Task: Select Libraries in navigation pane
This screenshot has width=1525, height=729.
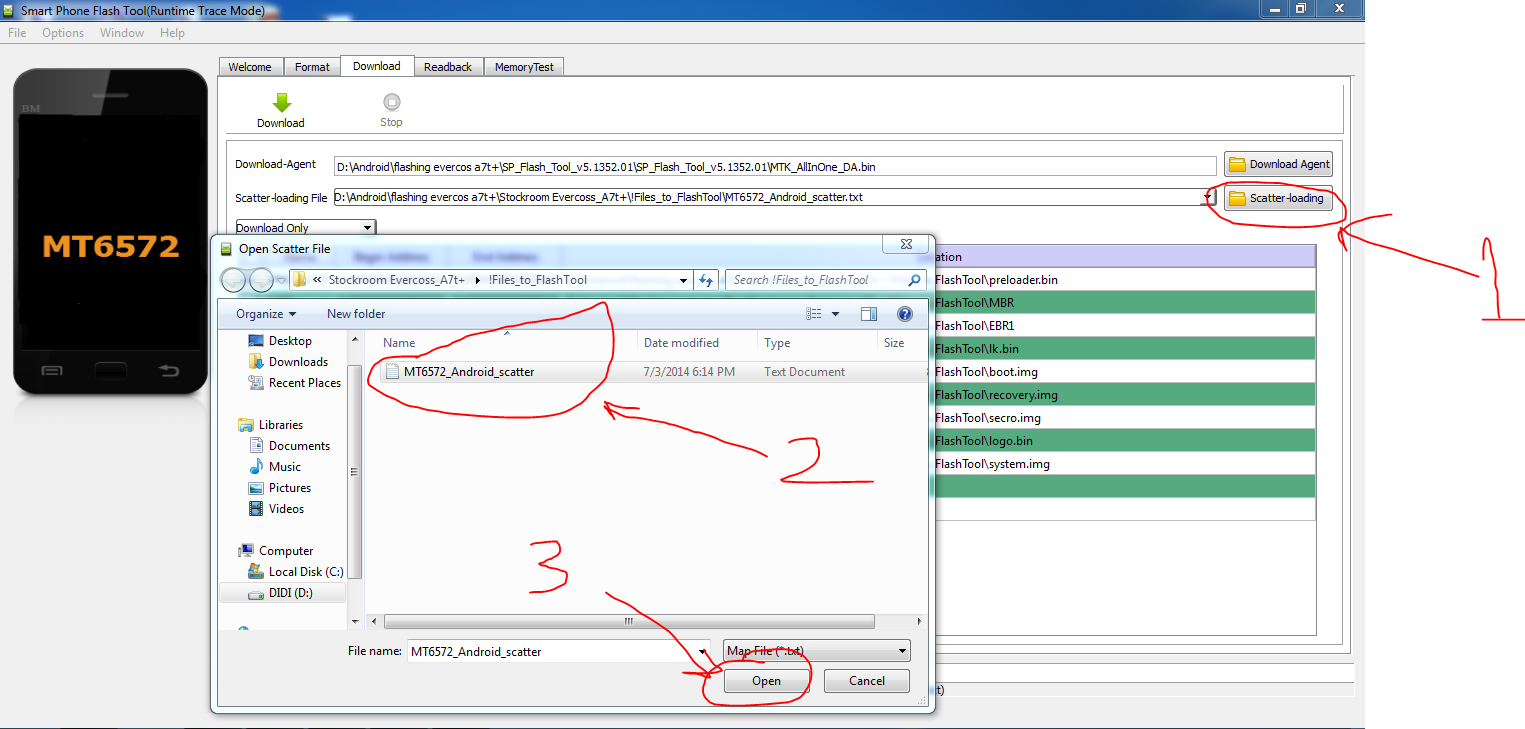Action: 280,425
